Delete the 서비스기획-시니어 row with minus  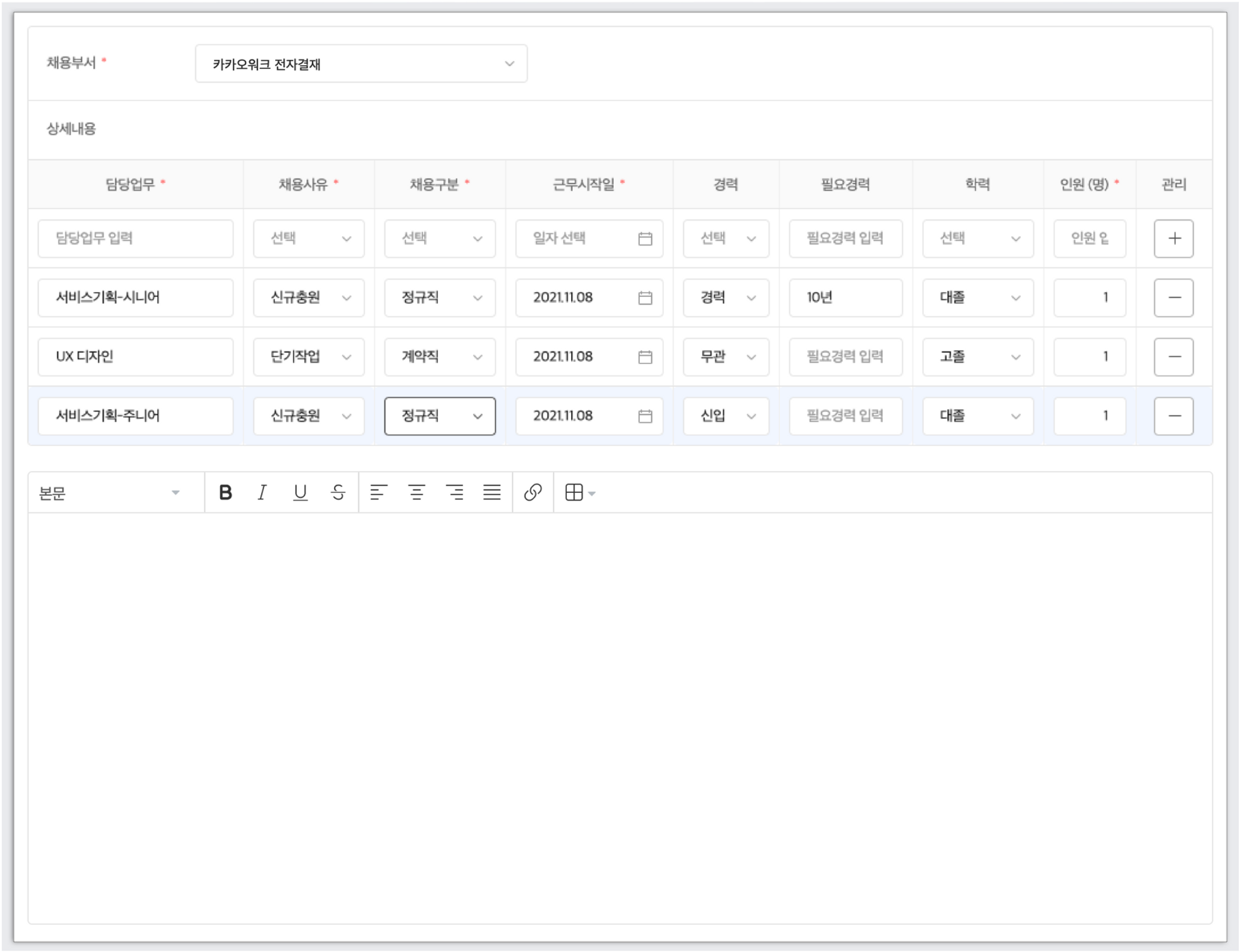point(1173,297)
